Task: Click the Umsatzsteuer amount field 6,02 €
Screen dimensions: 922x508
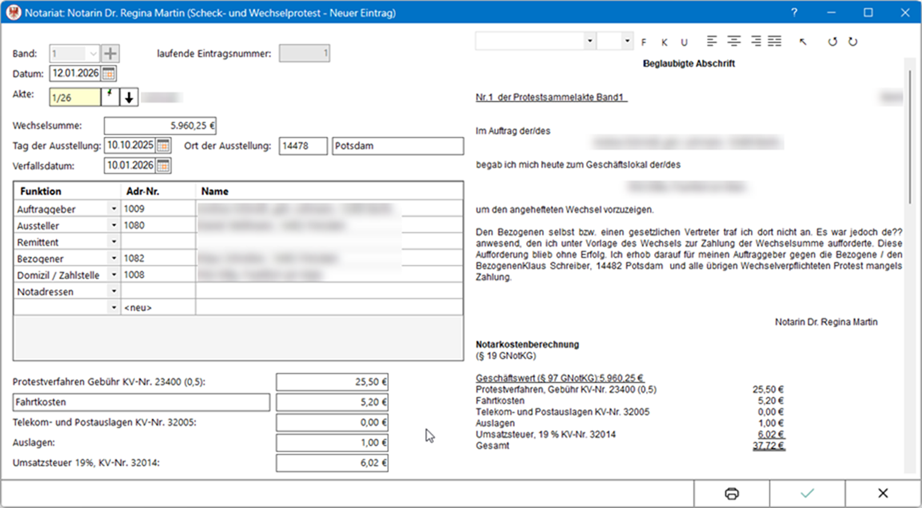Action: 332,463
